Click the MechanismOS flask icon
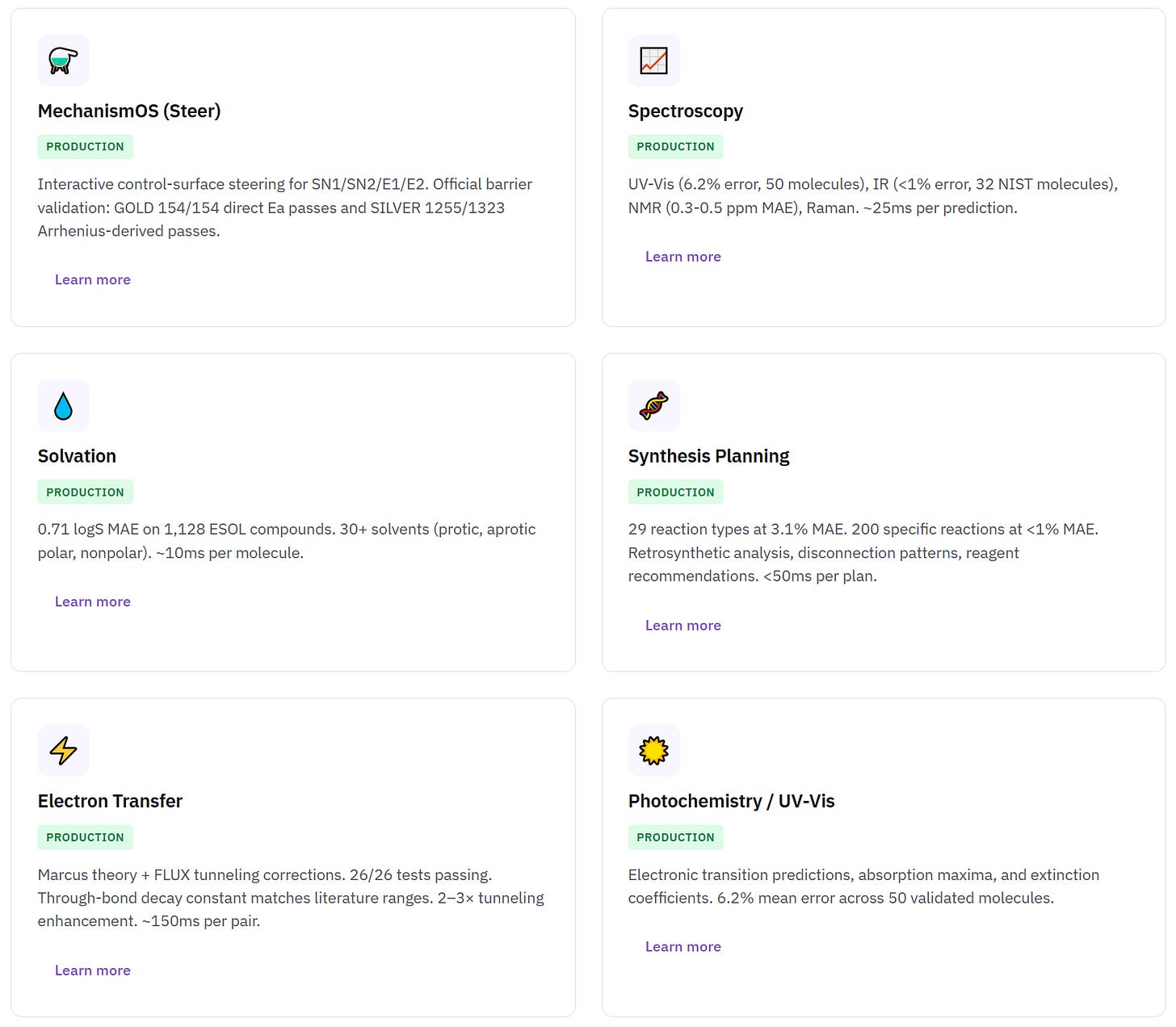 (63, 61)
